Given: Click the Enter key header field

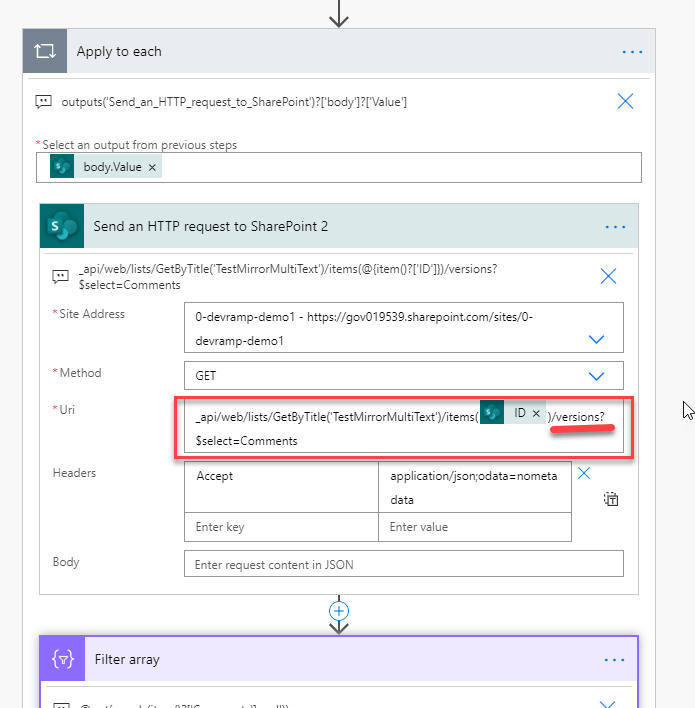Looking at the screenshot, I should tap(281, 527).
